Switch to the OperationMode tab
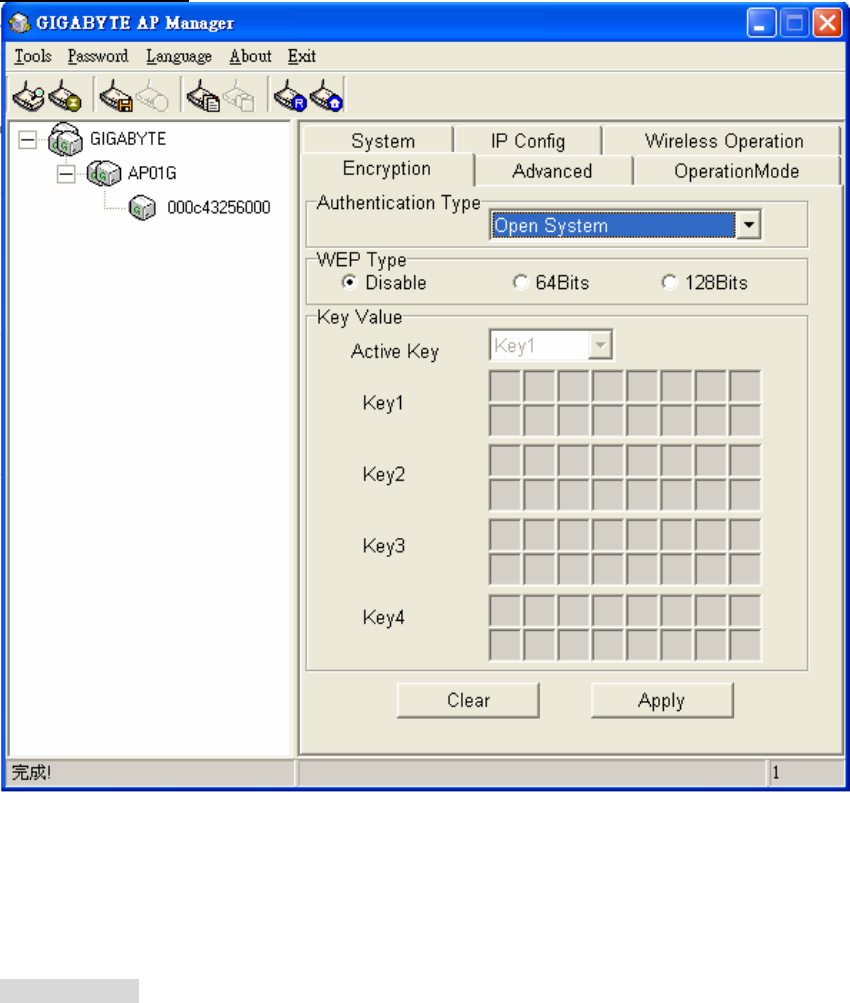This screenshot has width=850, height=1003. point(736,171)
